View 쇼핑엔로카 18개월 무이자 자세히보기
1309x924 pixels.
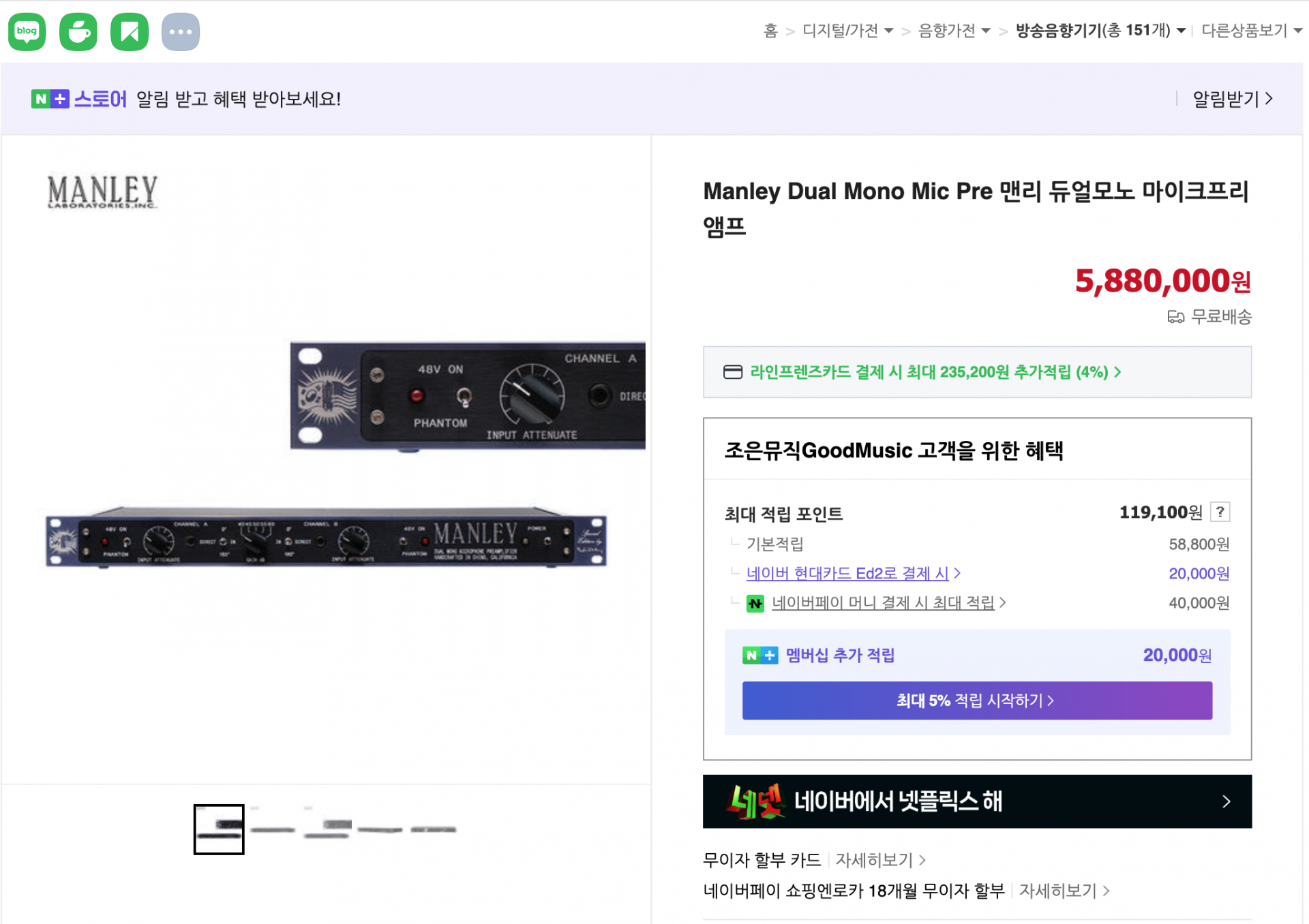(1064, 891)
